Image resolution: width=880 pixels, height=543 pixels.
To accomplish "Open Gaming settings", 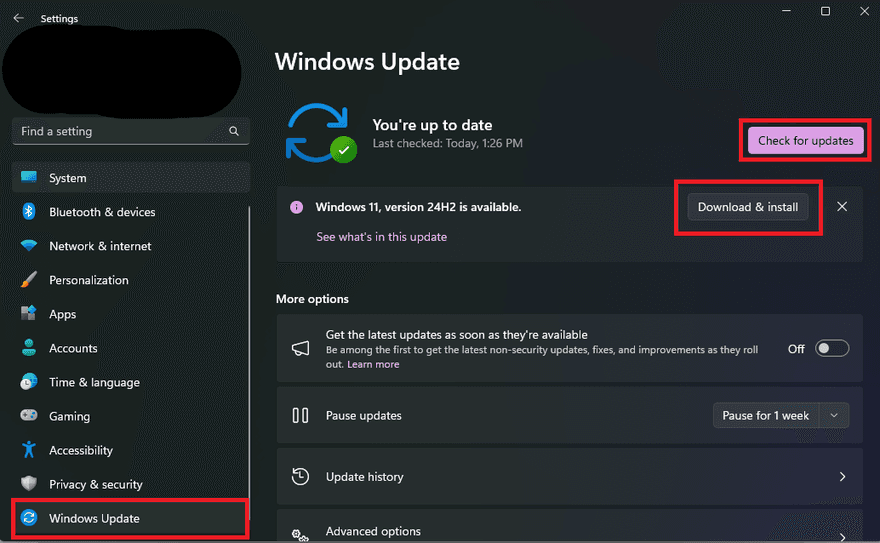I will [x=131, y=416].
